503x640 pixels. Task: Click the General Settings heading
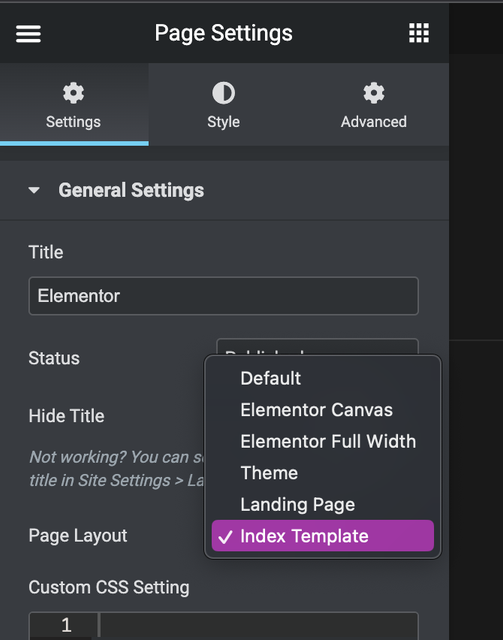[131, 190]
